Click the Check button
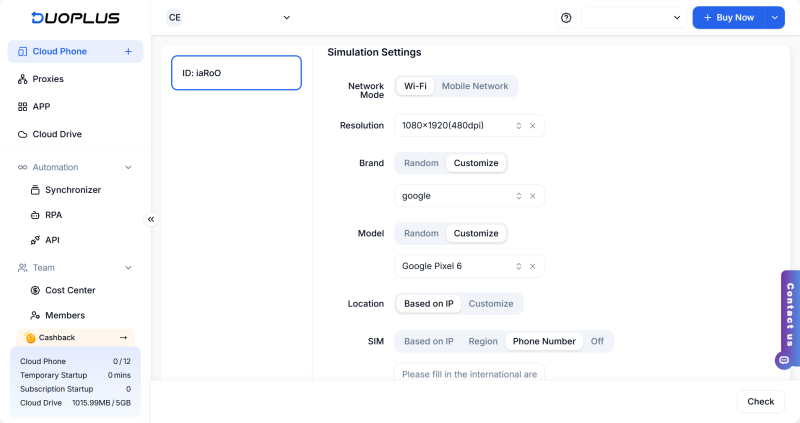The image size is (800, 423). [x=760, y=401]
